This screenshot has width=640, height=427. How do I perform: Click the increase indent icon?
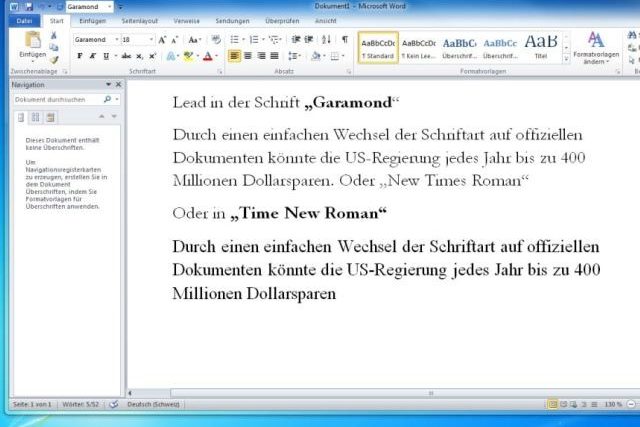pyautogui.click(x=309, y=39)
